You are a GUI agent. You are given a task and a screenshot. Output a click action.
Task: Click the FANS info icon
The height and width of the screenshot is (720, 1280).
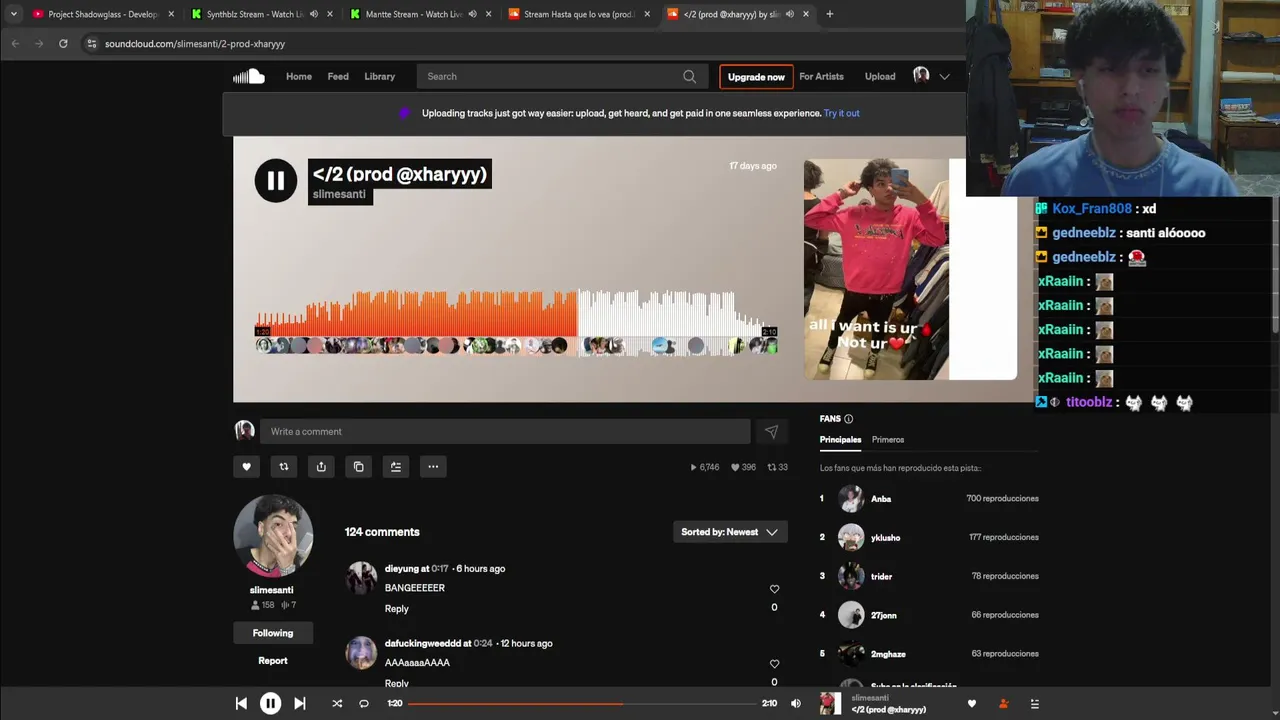848,419
